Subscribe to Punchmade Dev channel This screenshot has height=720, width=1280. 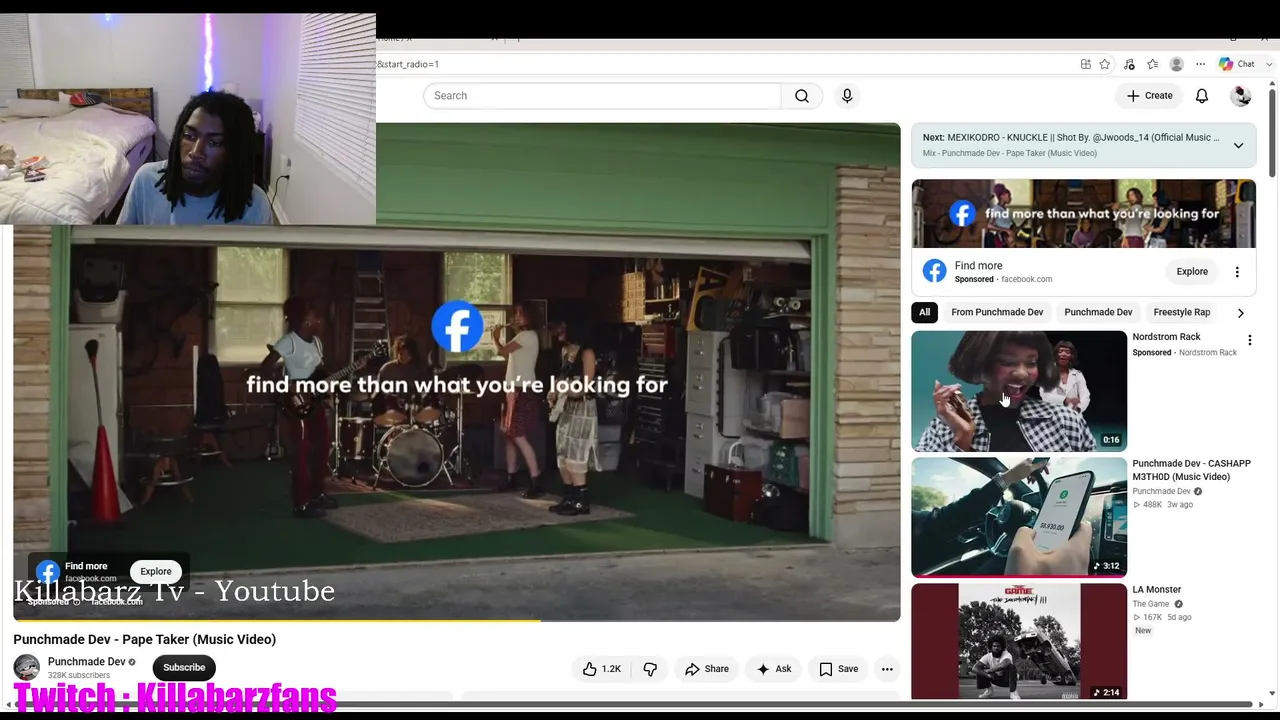click(184, 668)
